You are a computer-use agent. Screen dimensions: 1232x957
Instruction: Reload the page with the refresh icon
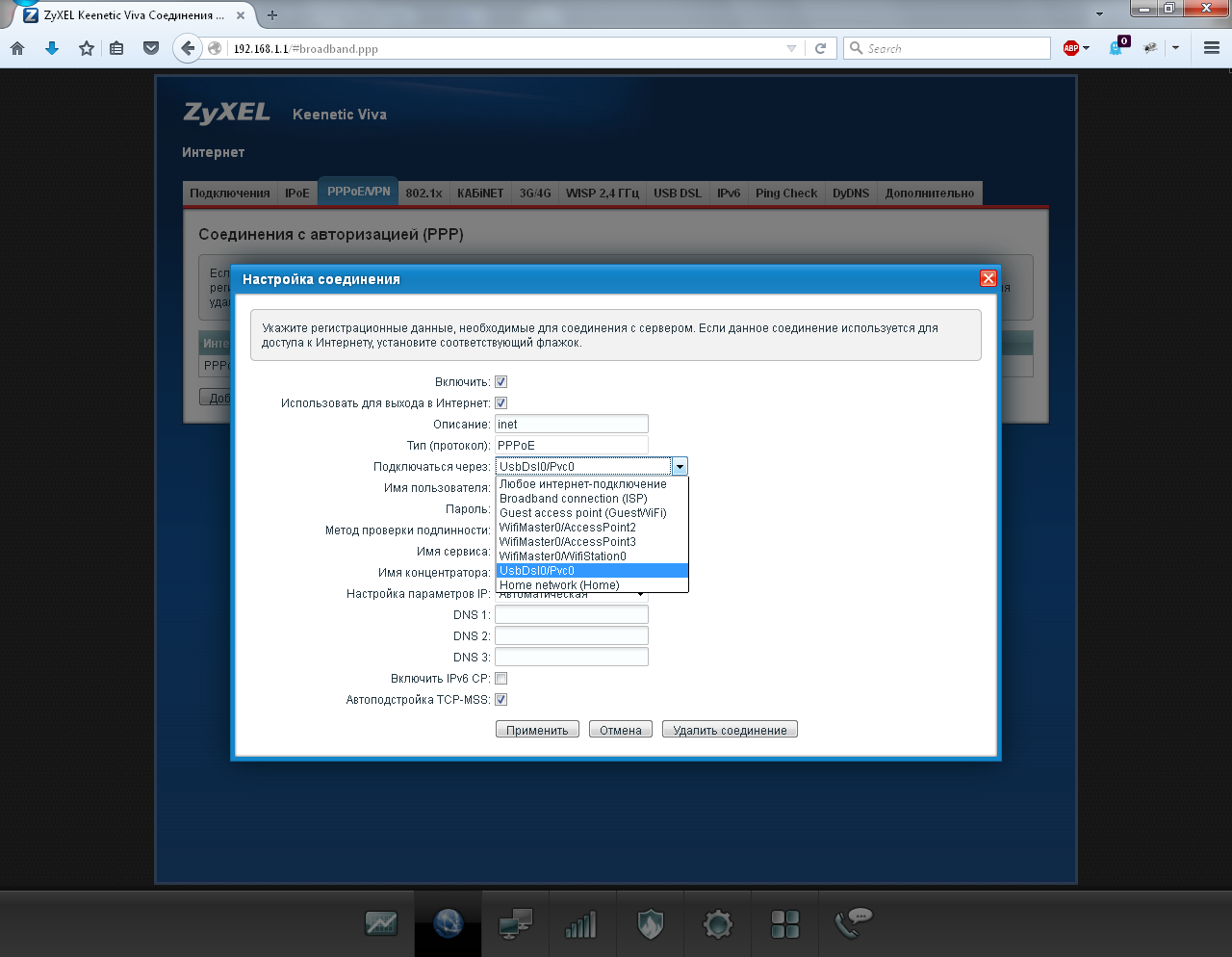[821, 48]
